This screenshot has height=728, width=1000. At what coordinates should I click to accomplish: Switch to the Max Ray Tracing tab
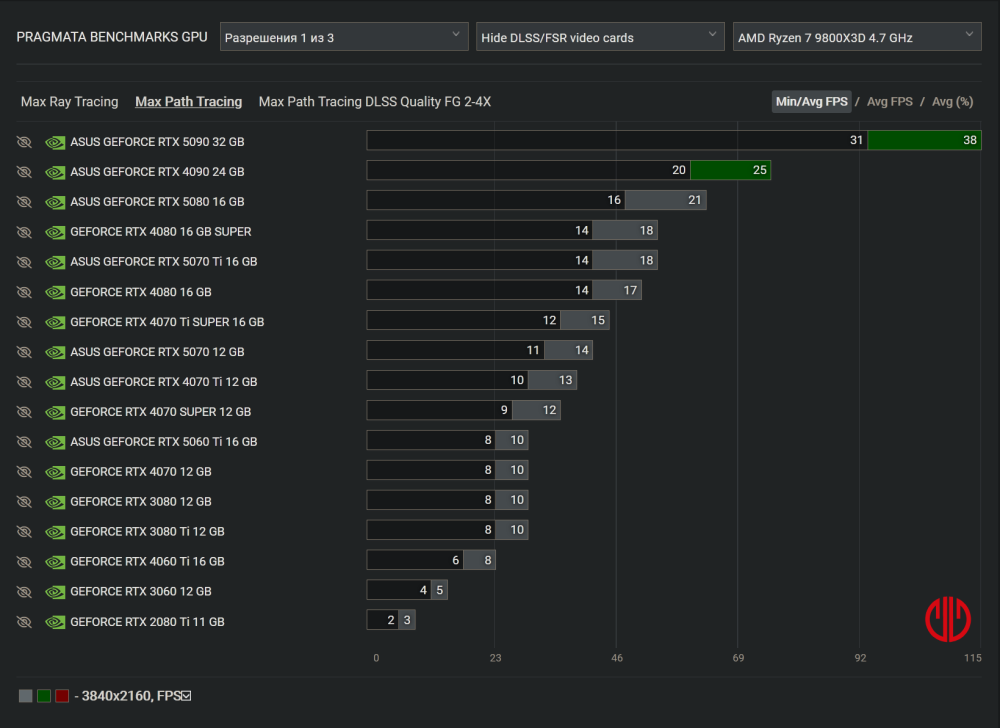pyautogui.click(x=70, y=102)
